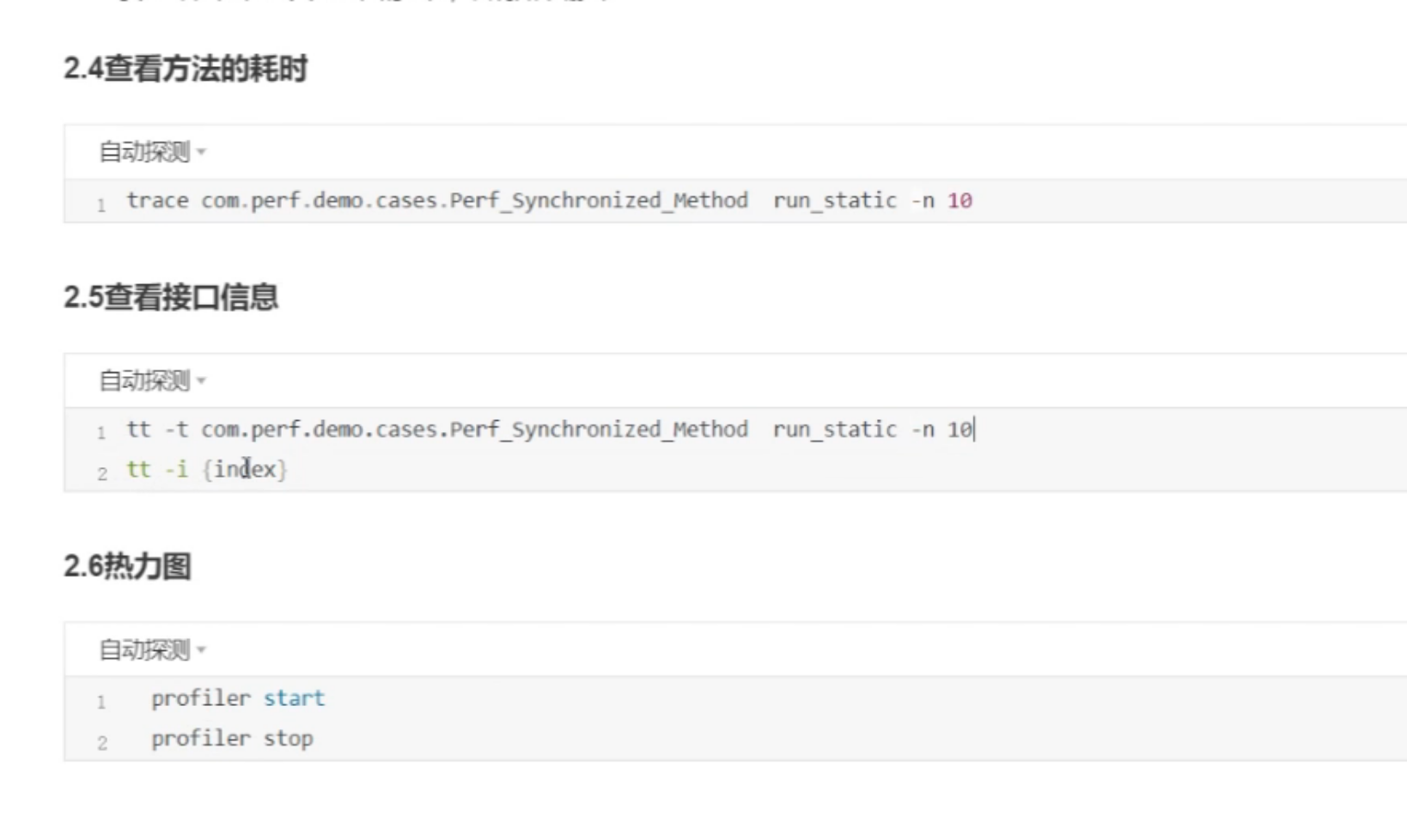The height and width of the screenshot is (840, 1407).
Task: Click the profiler start code line
Action: [x=238, y=698]
